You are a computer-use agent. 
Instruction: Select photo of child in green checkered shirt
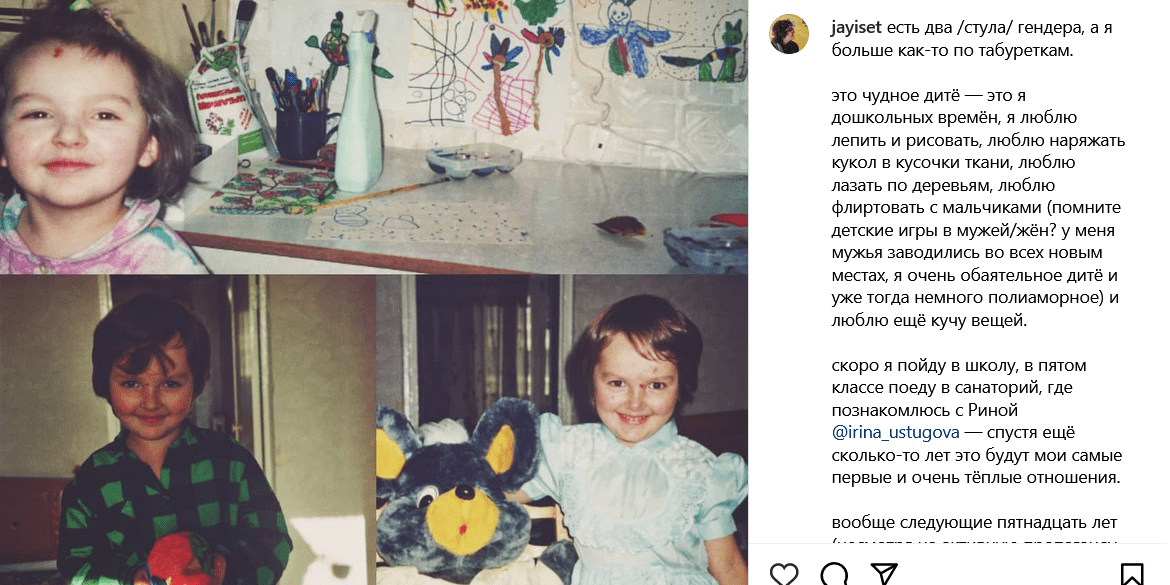[187, 430]
